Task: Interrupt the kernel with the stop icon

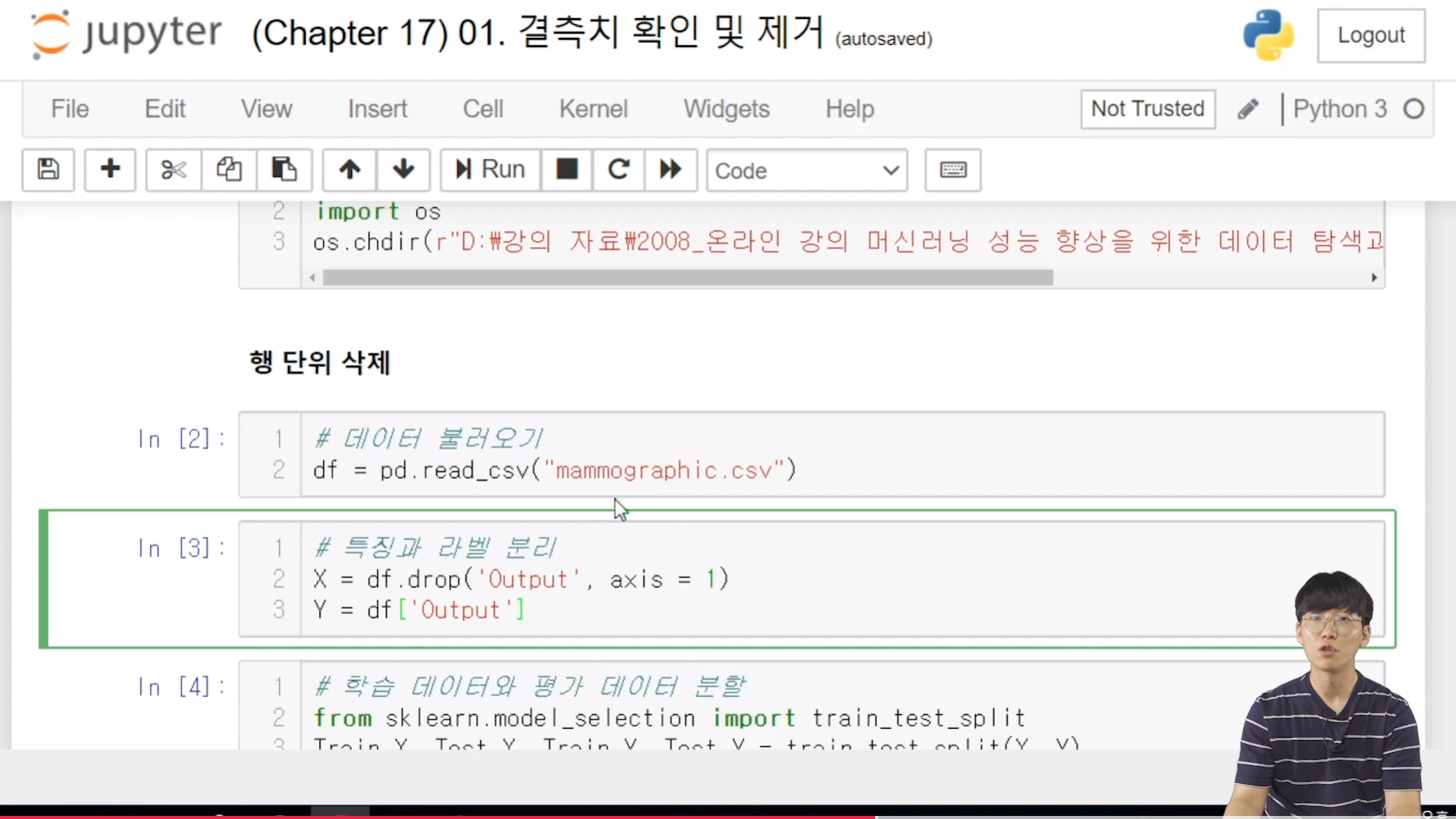Action: (x=566, y=169)
